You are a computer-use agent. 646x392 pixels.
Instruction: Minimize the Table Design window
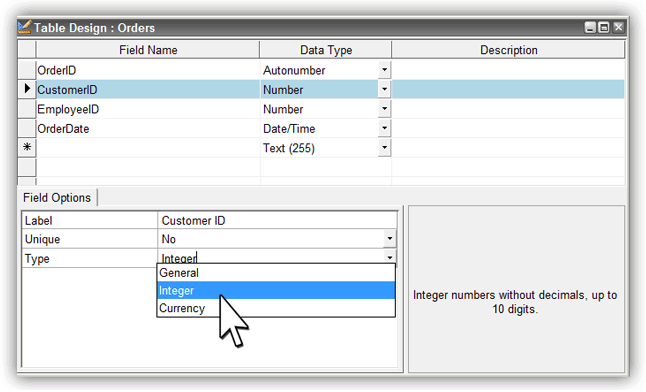pos(590,28)
